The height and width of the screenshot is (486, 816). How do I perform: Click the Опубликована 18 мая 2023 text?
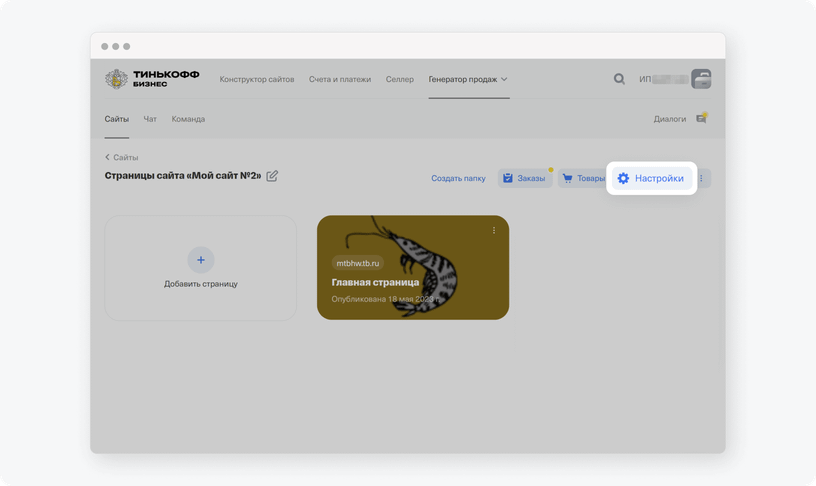(386, 299)
